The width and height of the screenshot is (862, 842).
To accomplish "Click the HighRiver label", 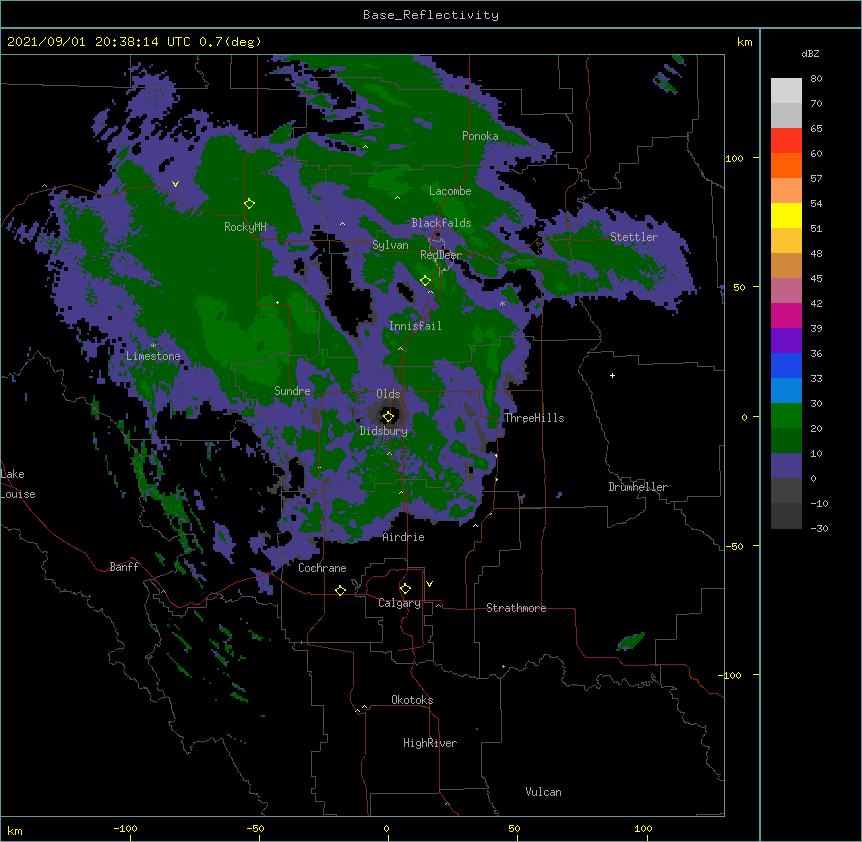I will [x=430, y=743].
